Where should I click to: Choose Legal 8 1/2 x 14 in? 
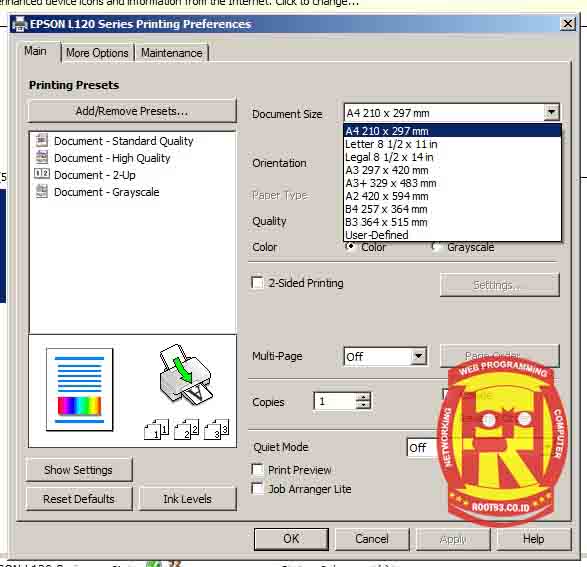click(x=452, y=157)
